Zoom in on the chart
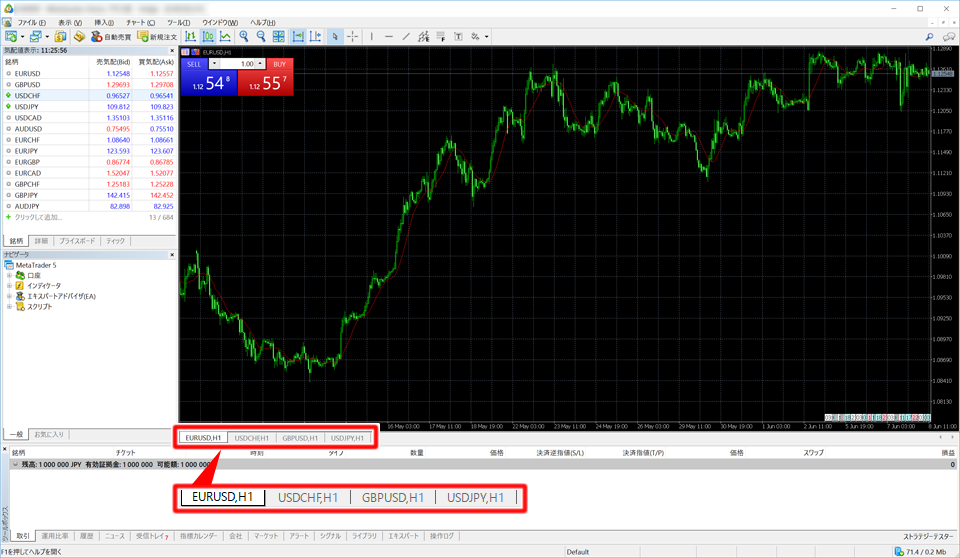Image resolution: width=960 pixels, height=558 pixels. point(244,37)
